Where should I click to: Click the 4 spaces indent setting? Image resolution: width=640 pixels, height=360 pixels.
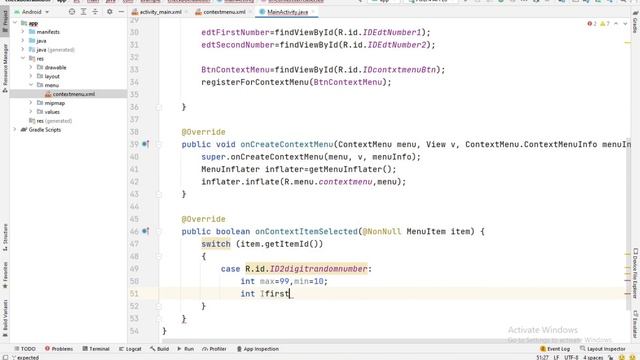coord(593,358)
